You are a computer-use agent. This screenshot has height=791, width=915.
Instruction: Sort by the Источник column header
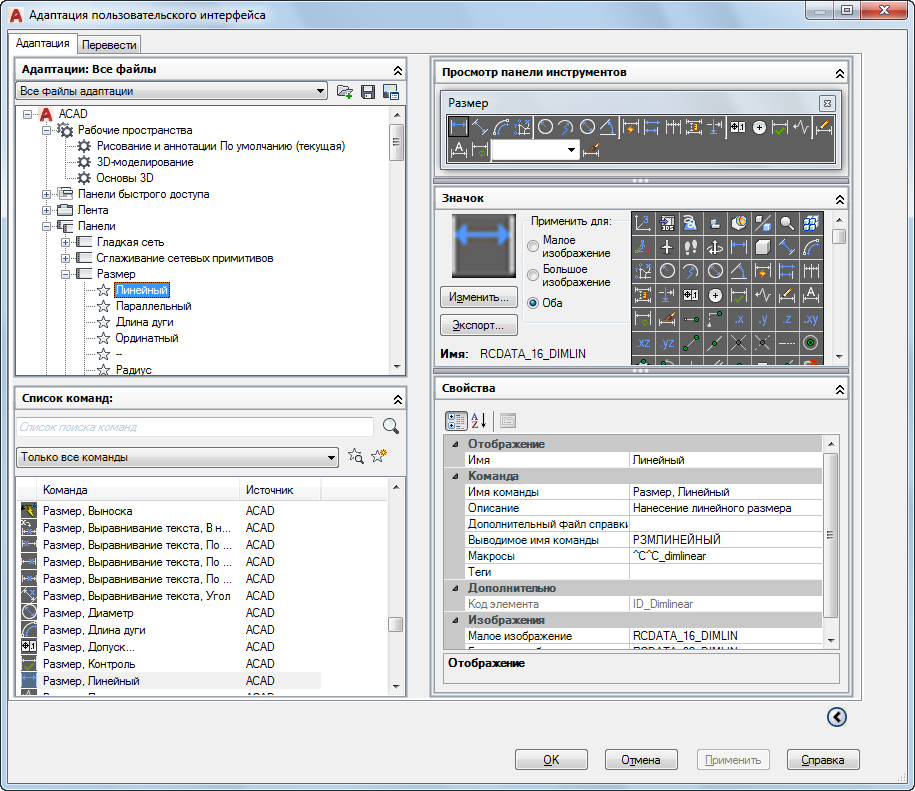(x=280, y=490)
